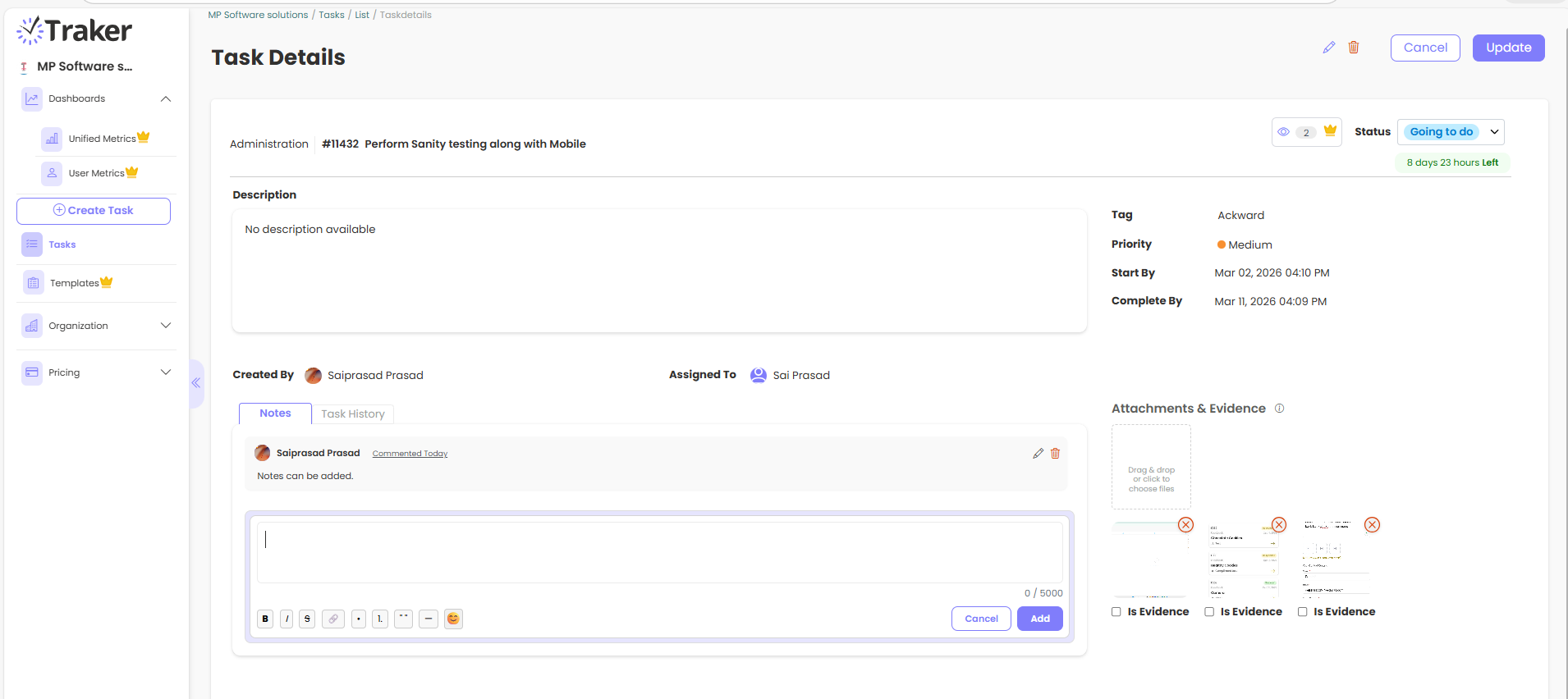The width and height of the screenshot is (1568, 699).
Task: Apply bold formatting in notes editor
Action: [265, 619]
